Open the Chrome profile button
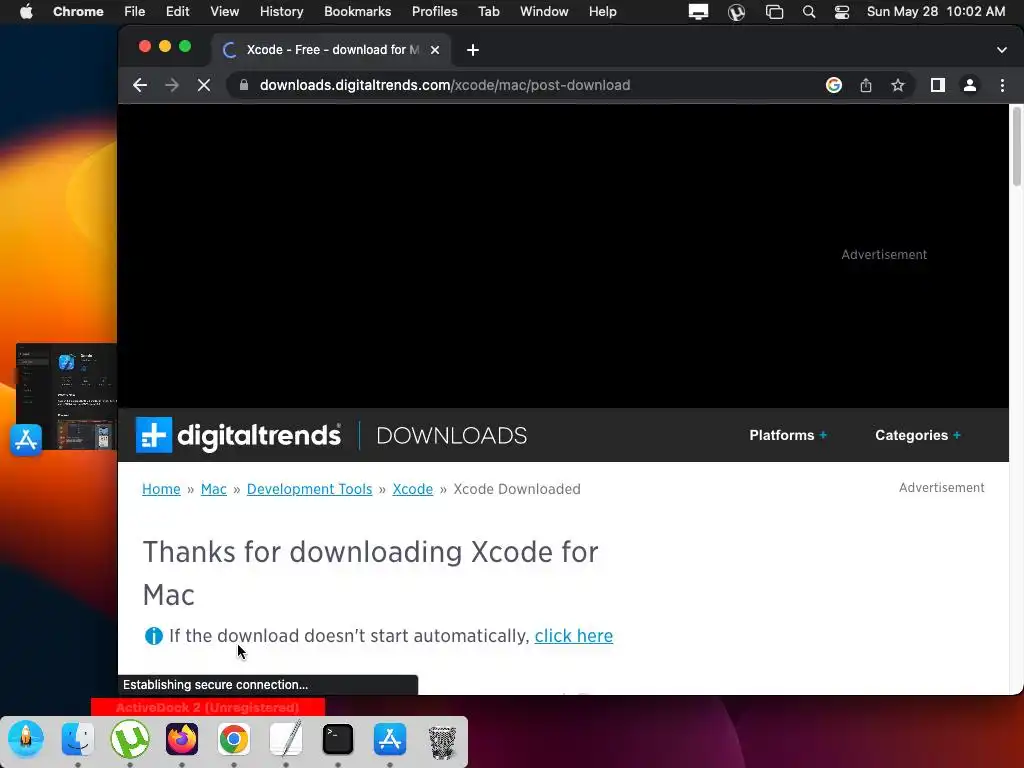The width and height of the screenshot is (1024, 768). tap(970, 85)
